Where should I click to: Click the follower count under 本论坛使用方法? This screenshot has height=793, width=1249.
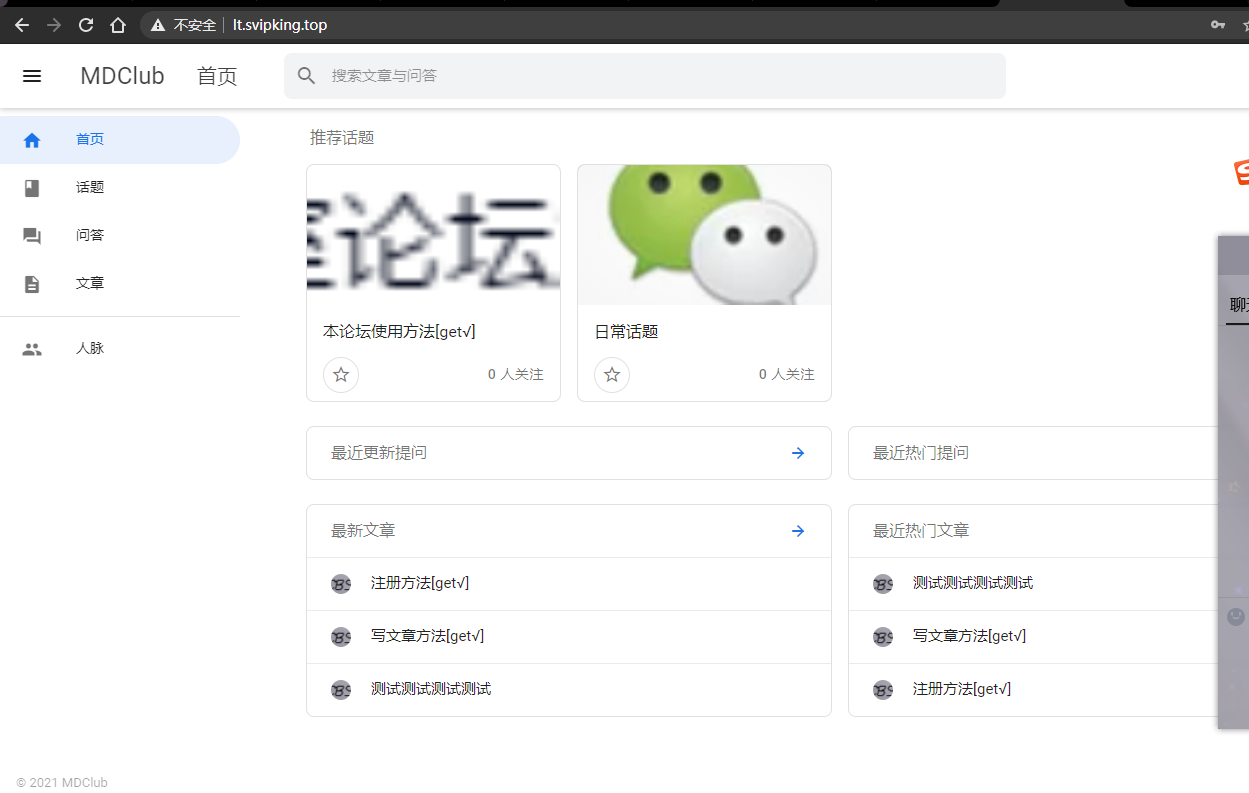coord(516,375)
